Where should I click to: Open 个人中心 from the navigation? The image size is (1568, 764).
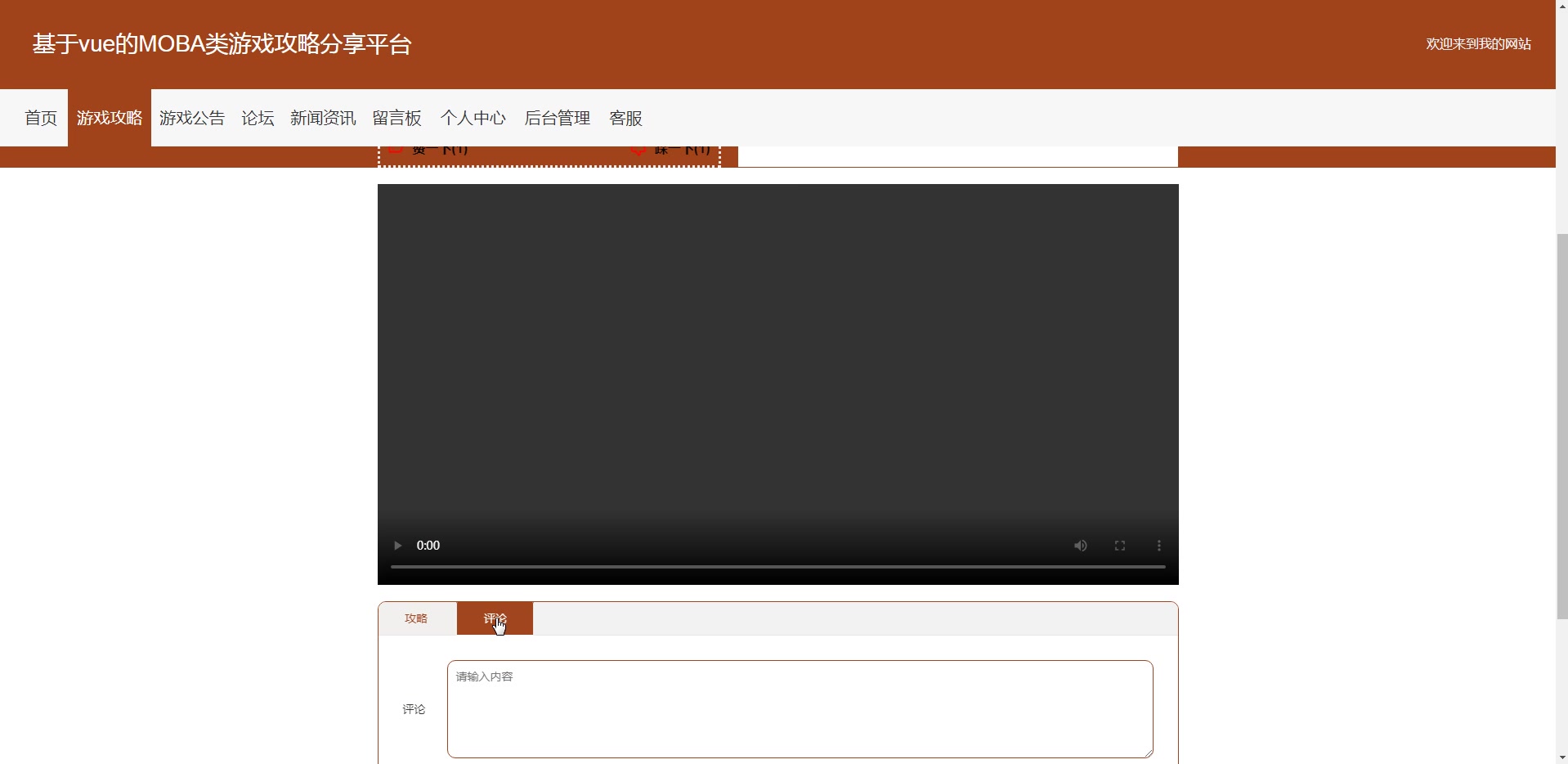point(473,118)
